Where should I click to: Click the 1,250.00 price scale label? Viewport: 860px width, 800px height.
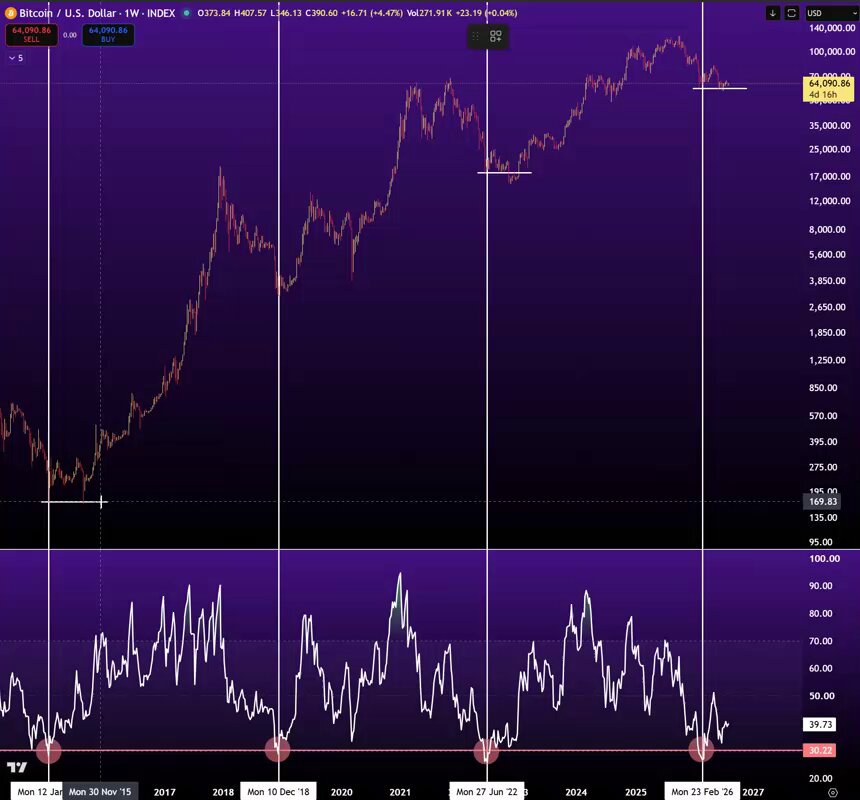(x=827, y=360)
